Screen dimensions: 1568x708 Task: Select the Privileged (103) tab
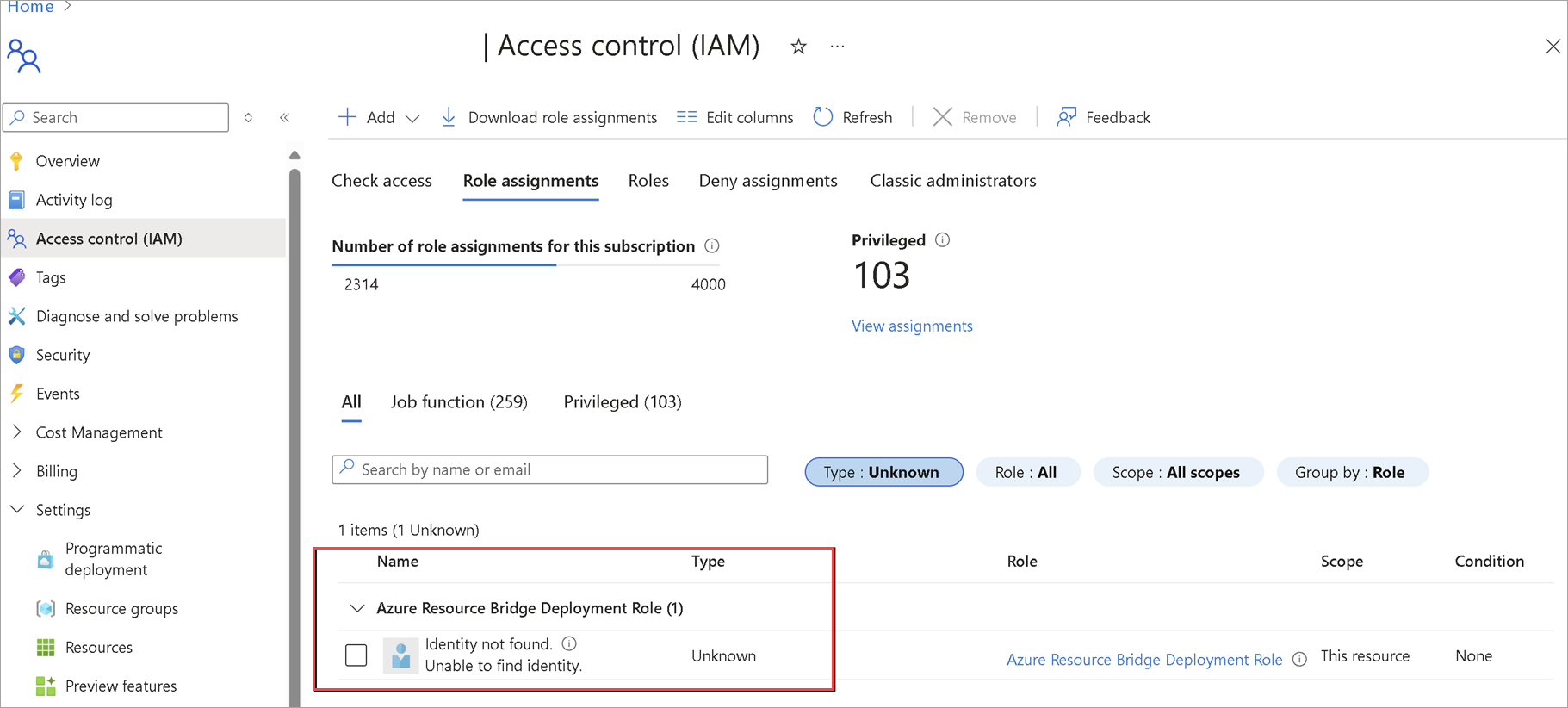(x=622, y=402)
